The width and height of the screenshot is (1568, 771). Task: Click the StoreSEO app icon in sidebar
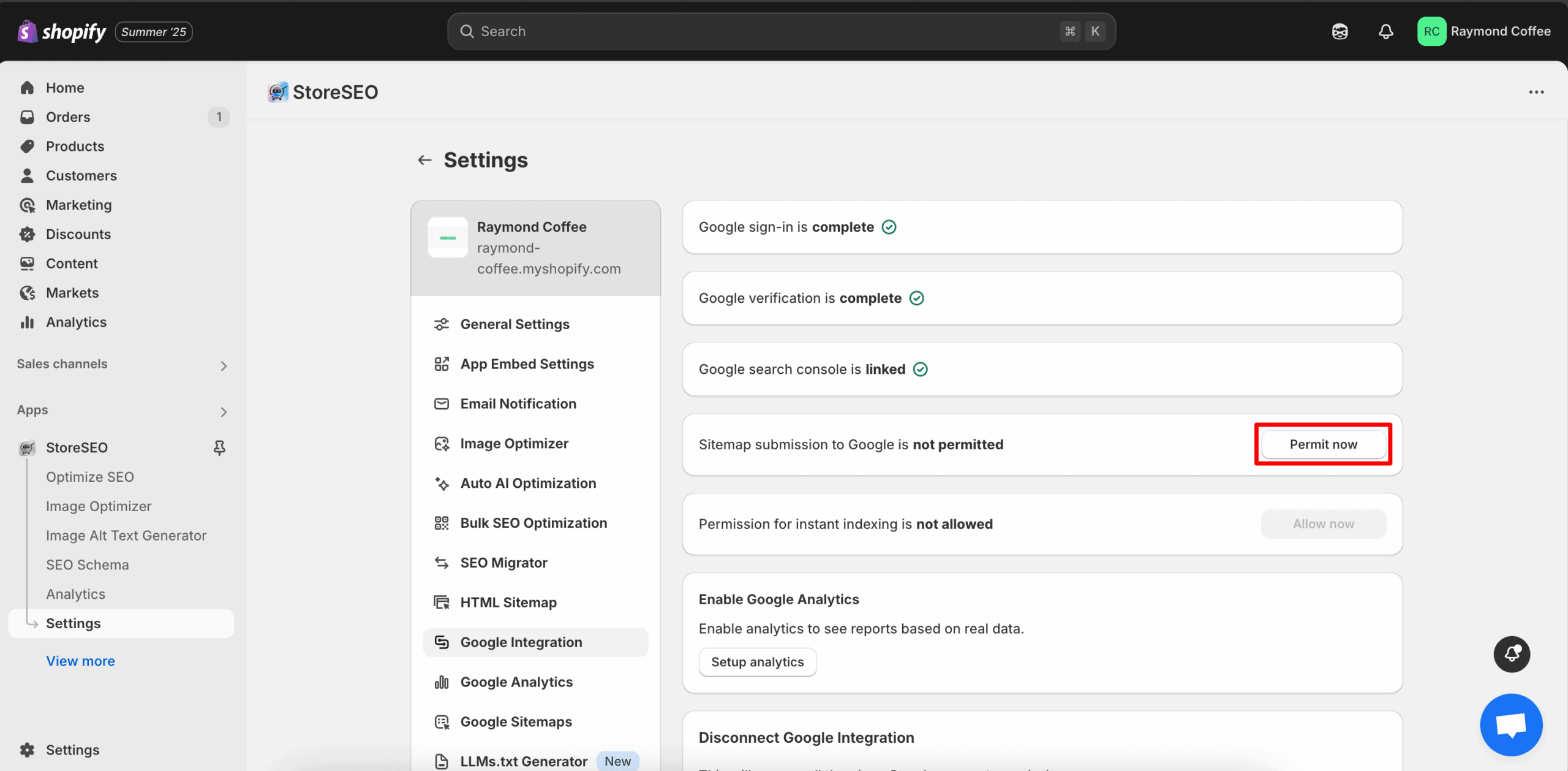coord(27,448)
